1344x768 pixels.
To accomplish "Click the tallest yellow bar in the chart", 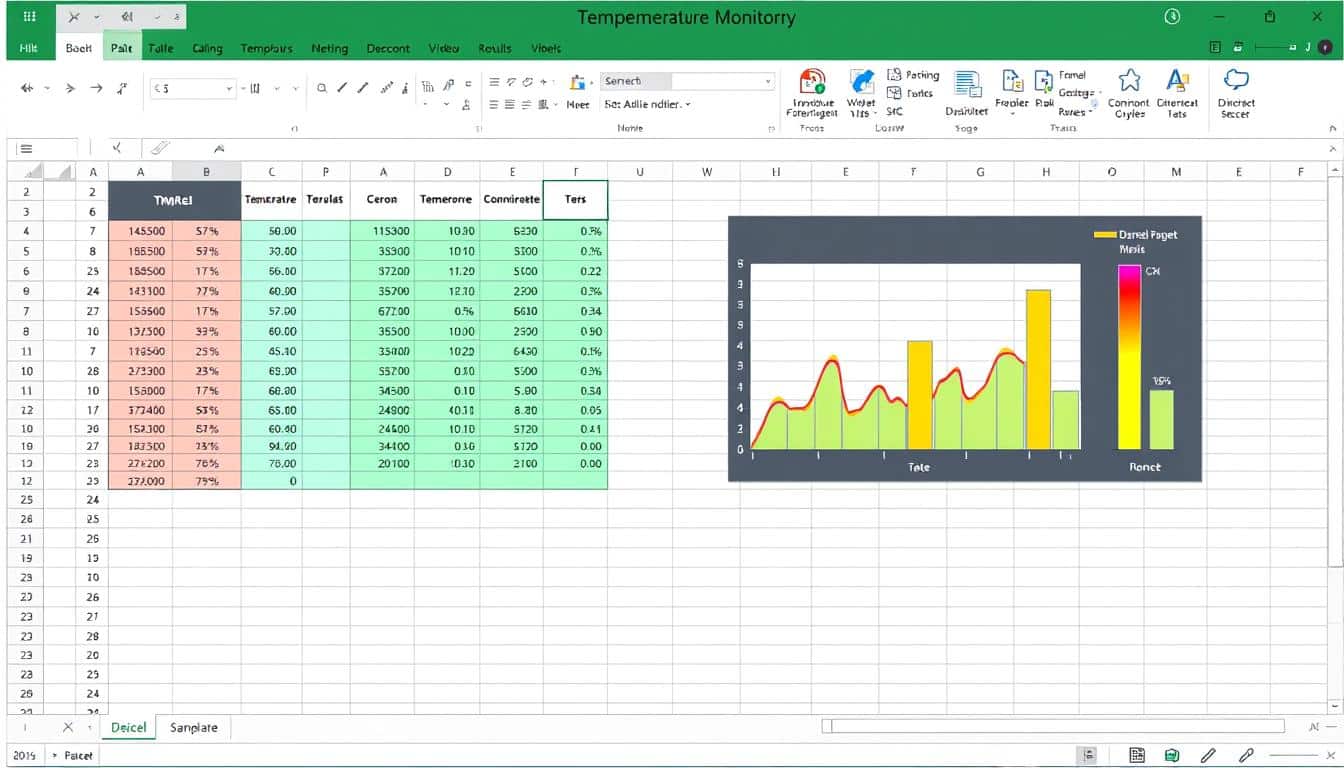I will pyautogui.click(x=1038, y=369).
